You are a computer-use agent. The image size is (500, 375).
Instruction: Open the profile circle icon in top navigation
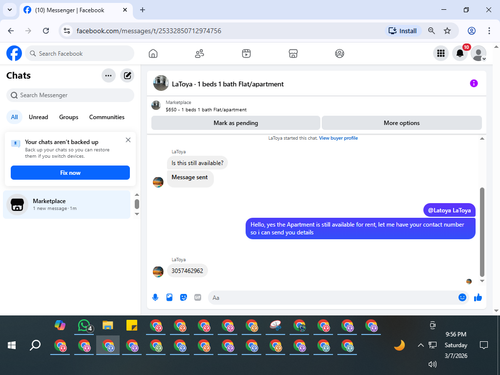(339, 53)
